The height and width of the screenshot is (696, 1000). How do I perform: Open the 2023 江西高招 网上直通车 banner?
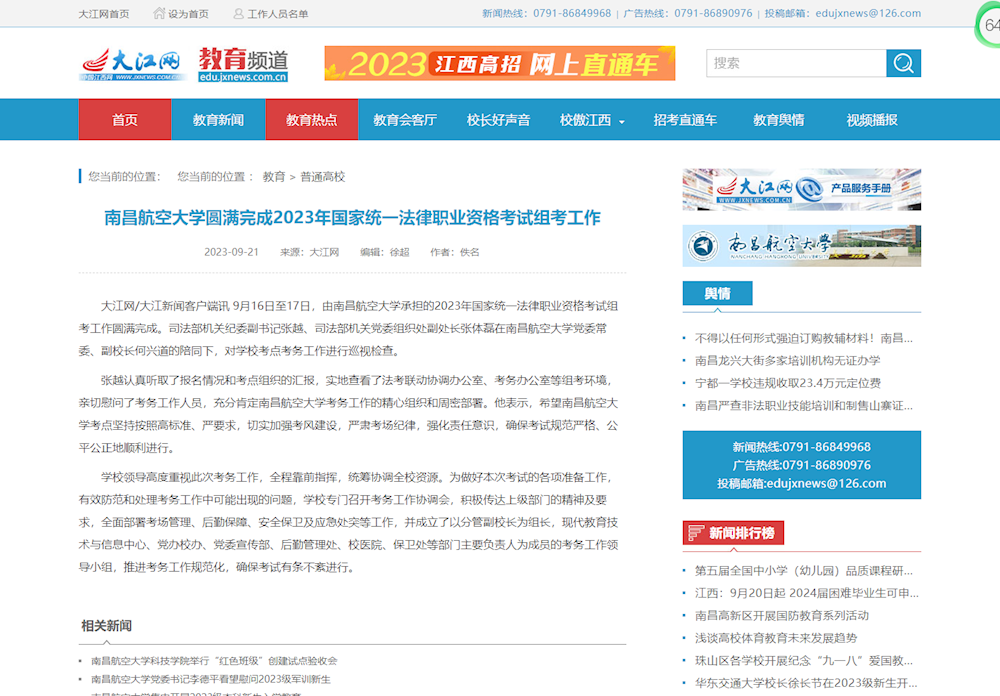click(499, 64)
